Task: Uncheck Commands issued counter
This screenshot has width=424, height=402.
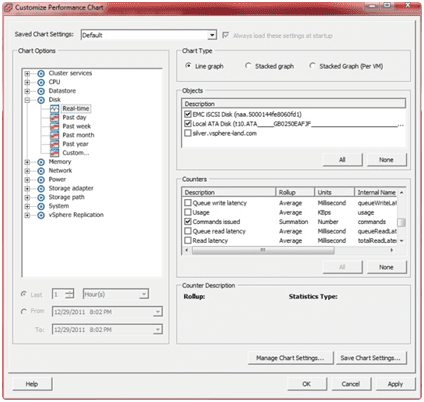Action: (x=188, y=221)
